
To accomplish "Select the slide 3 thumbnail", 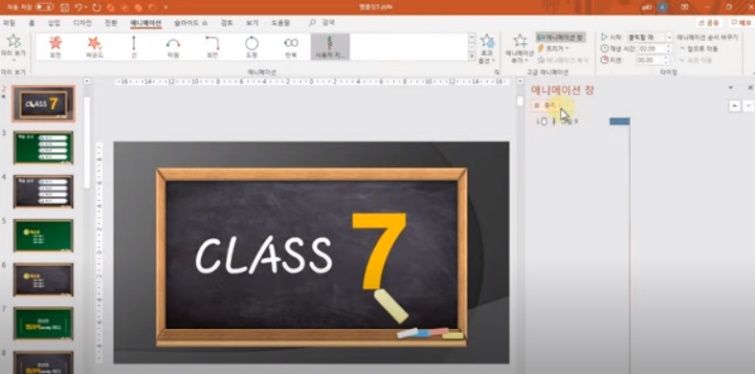I will tap(43, 147).
